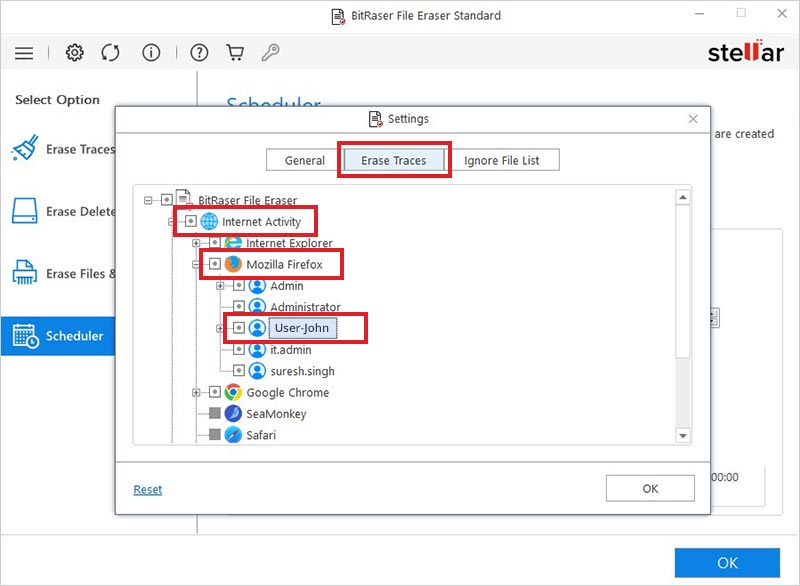Screen dimensions: 800x586
Task: Confirm Settings dialog with OK button
Action: click(650, 489)
